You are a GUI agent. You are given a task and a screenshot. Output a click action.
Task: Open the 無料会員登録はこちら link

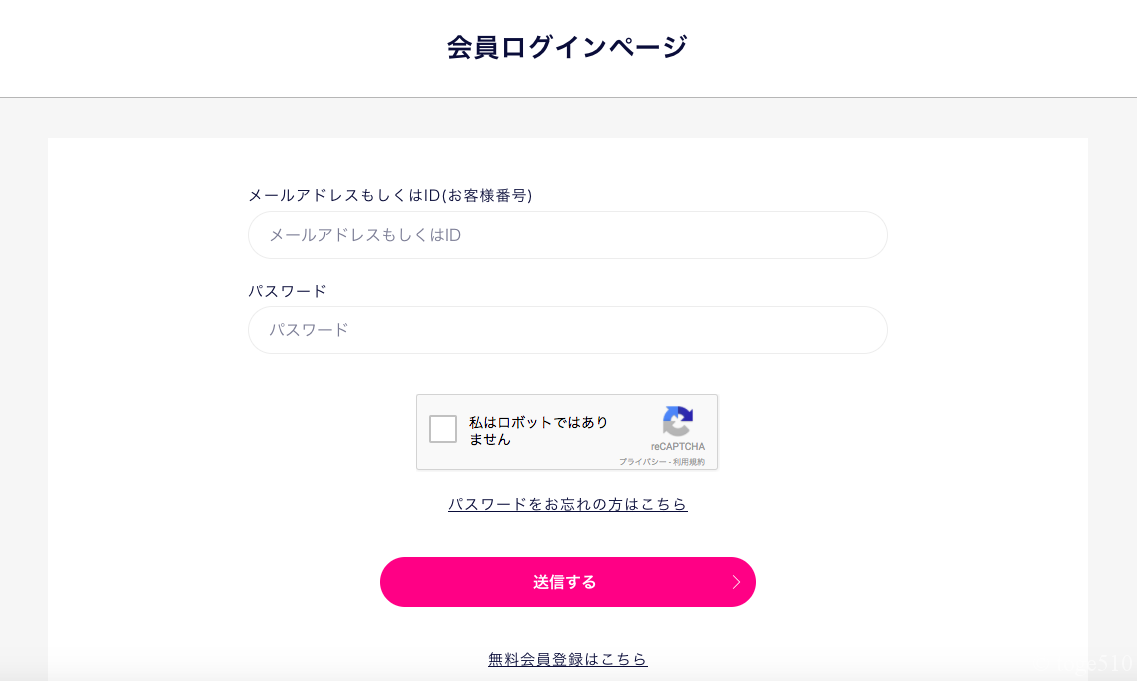coord(567,659)
